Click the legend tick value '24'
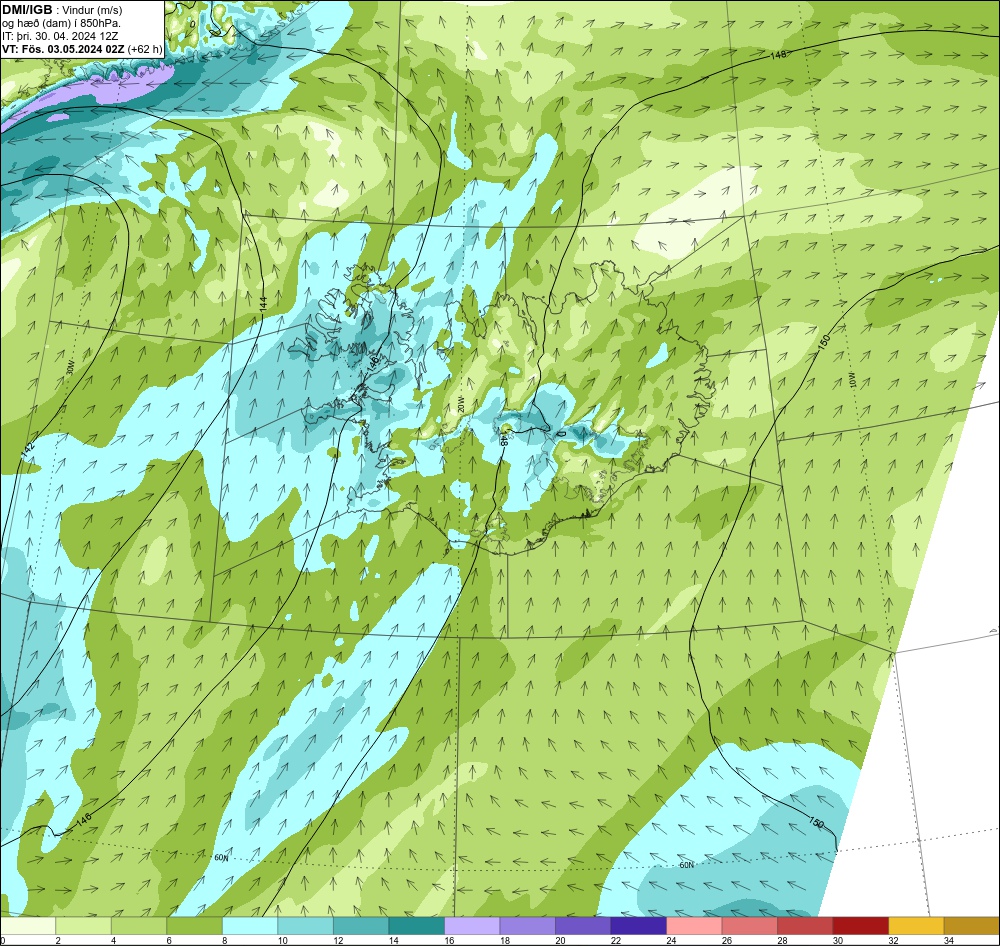The image size is (1000, 946). click(x=671, y=940)
